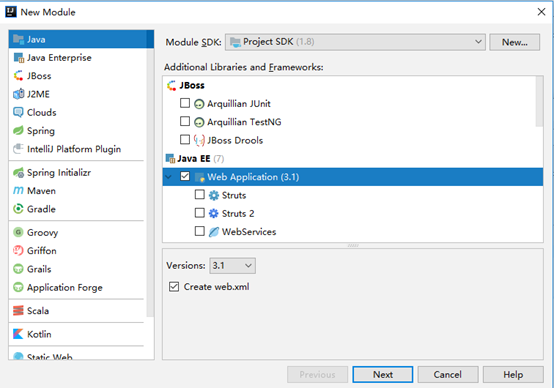Image resolution: width=554 pixels, height=388 pixels.
Task: Click the Struts 2 gear icon
Action: (x=214, y=213)
